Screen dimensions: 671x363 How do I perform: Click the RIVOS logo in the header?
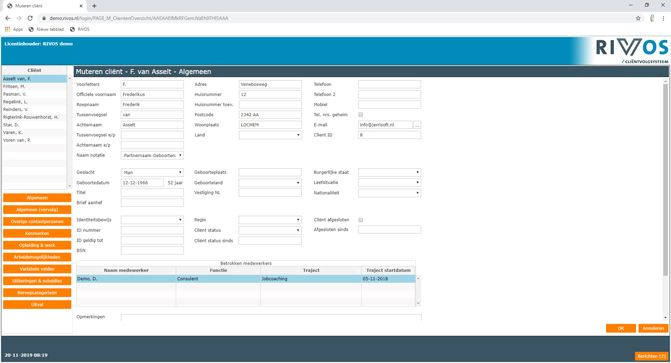pos(632,48)
